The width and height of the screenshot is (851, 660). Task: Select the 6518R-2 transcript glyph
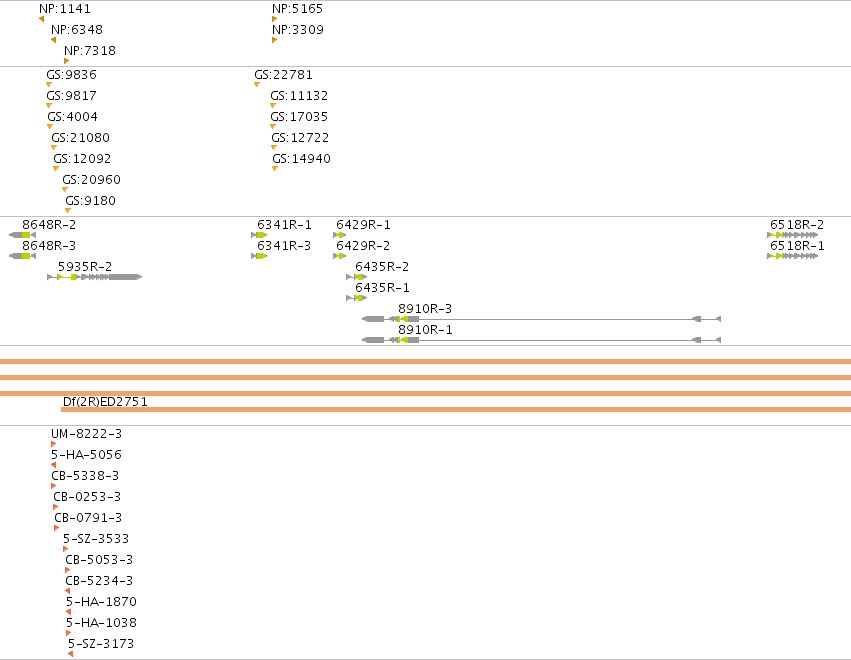(792, 235)
